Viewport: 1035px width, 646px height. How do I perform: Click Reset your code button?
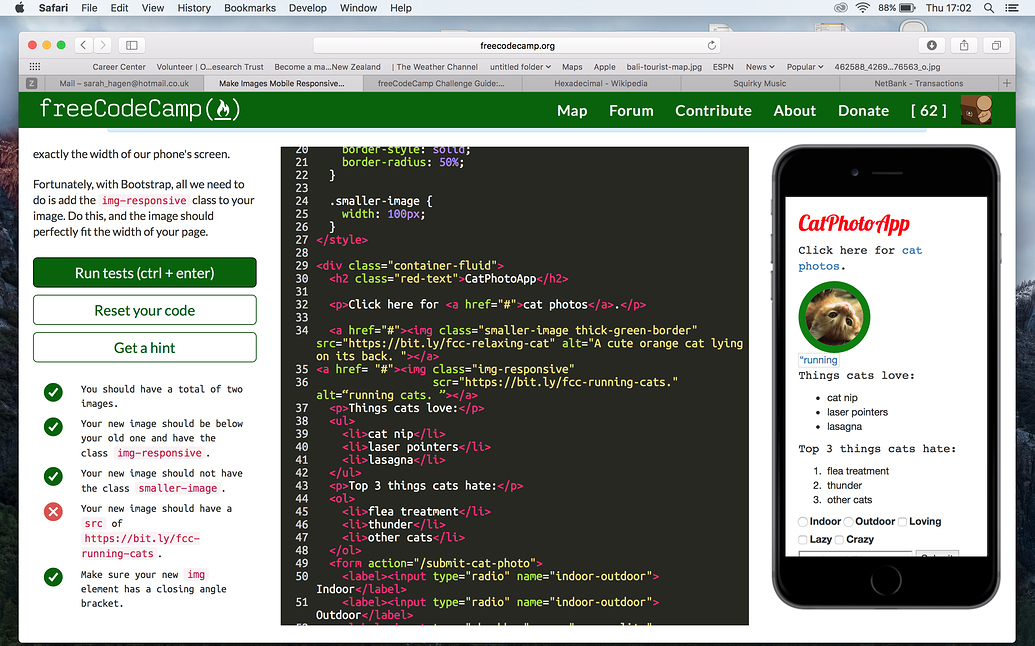pos(145,310)
